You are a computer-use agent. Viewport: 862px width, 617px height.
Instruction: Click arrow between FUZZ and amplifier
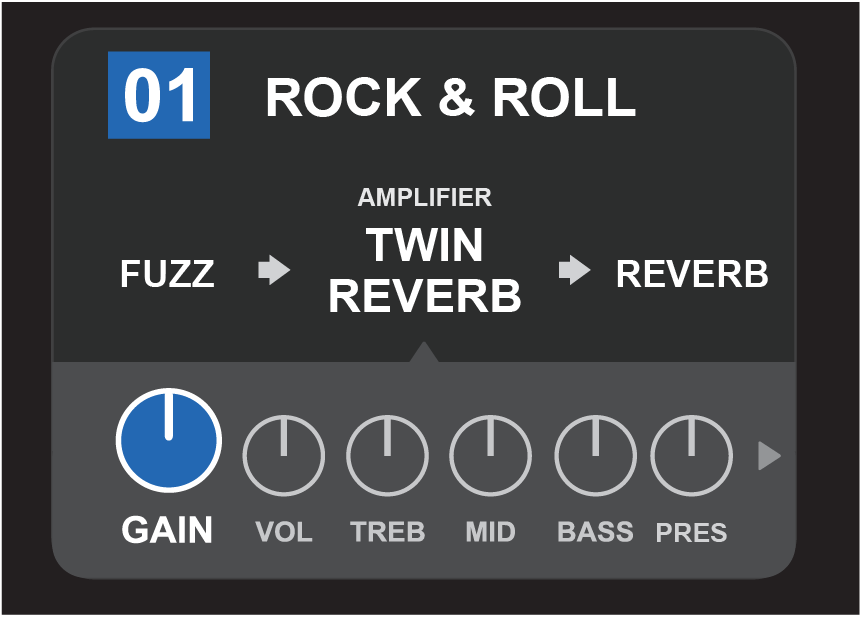[273, 270]
